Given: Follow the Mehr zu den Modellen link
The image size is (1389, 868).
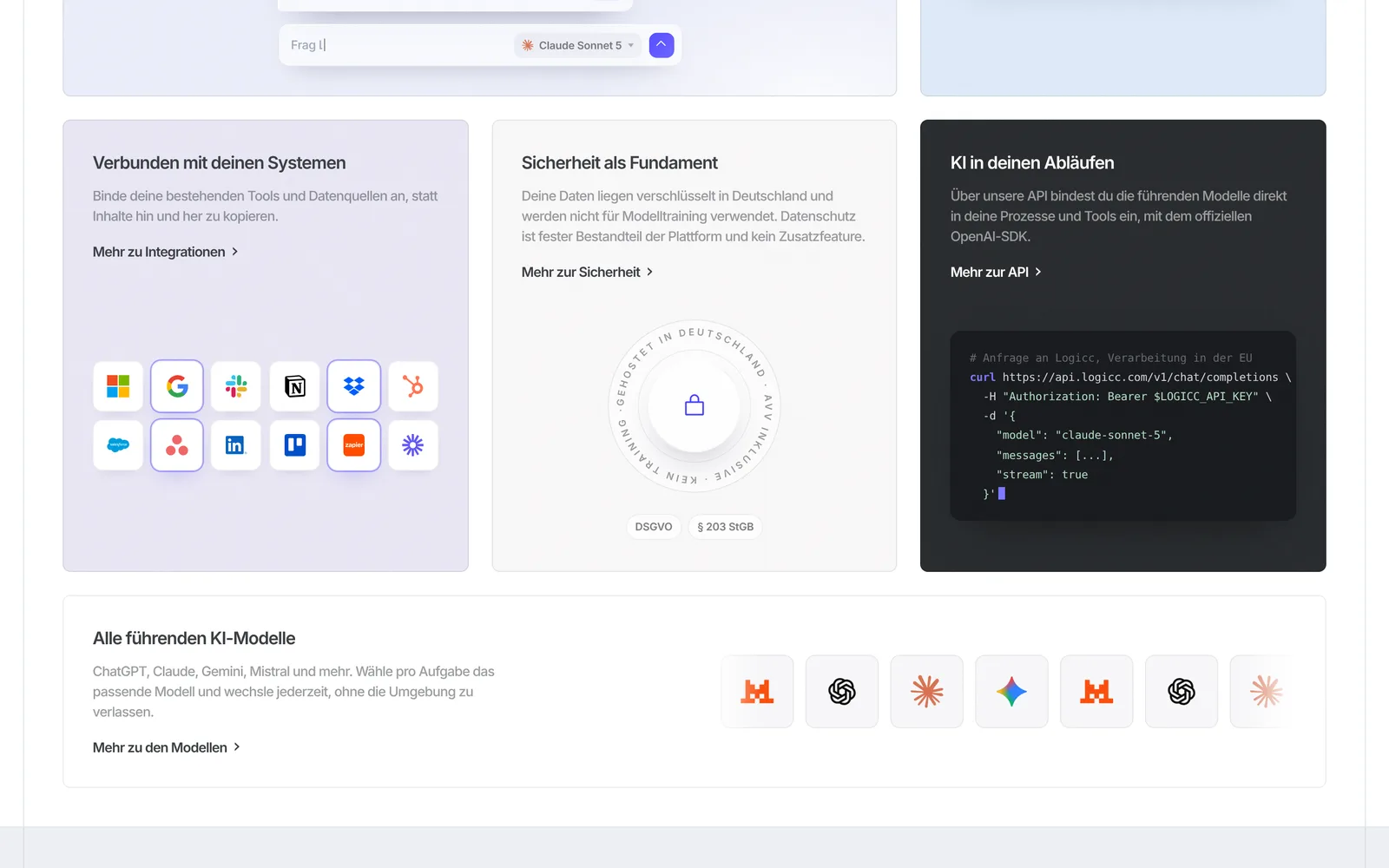Looking at the screenshot, I should (x=167, y=747).
